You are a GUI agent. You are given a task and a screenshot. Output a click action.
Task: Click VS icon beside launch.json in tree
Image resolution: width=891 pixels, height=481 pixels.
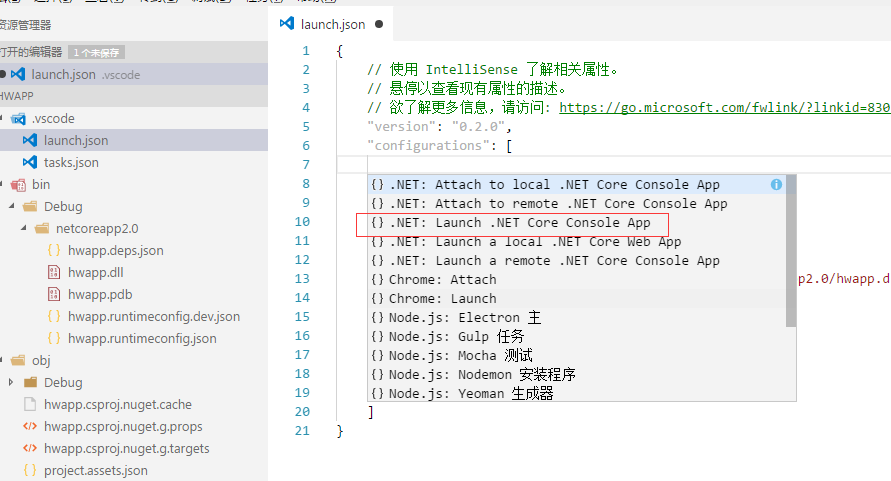point(30,140)
